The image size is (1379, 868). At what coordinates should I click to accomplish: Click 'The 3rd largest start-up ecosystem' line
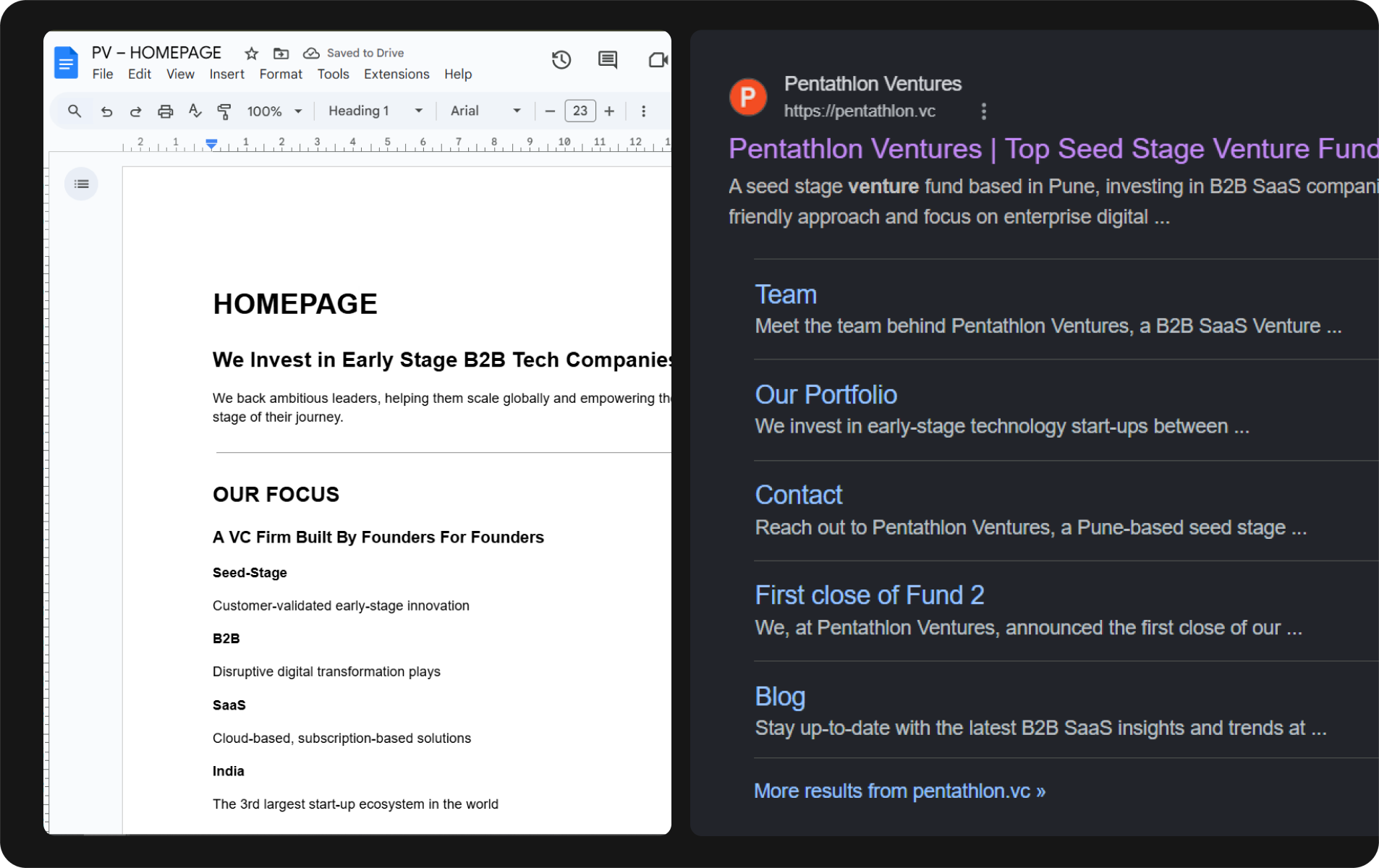tap(355, 804)
